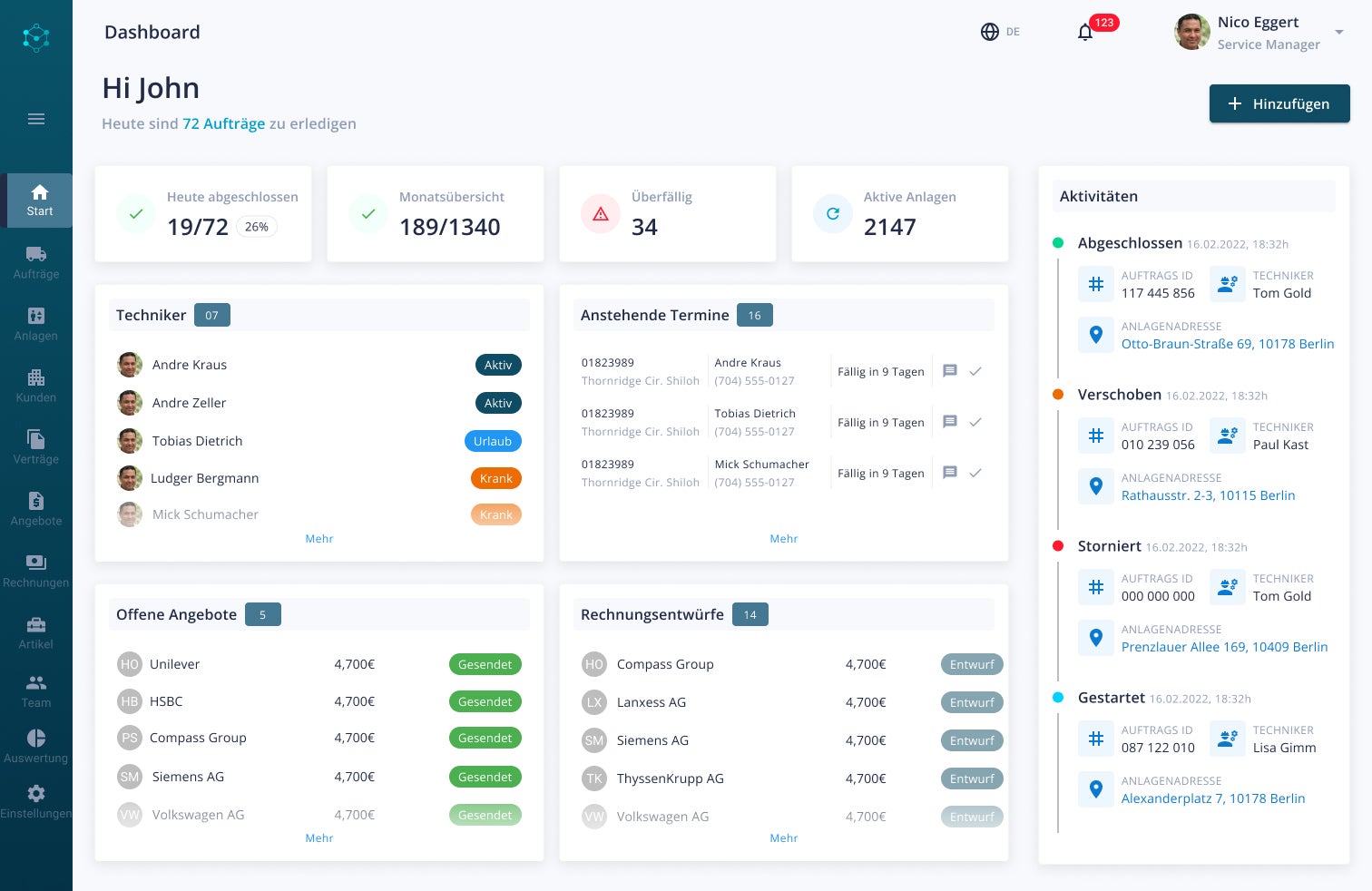The image size is (1372, 891).
Task: Open comment icon for Andre Kraus appointment
Action: coord(950,371)
